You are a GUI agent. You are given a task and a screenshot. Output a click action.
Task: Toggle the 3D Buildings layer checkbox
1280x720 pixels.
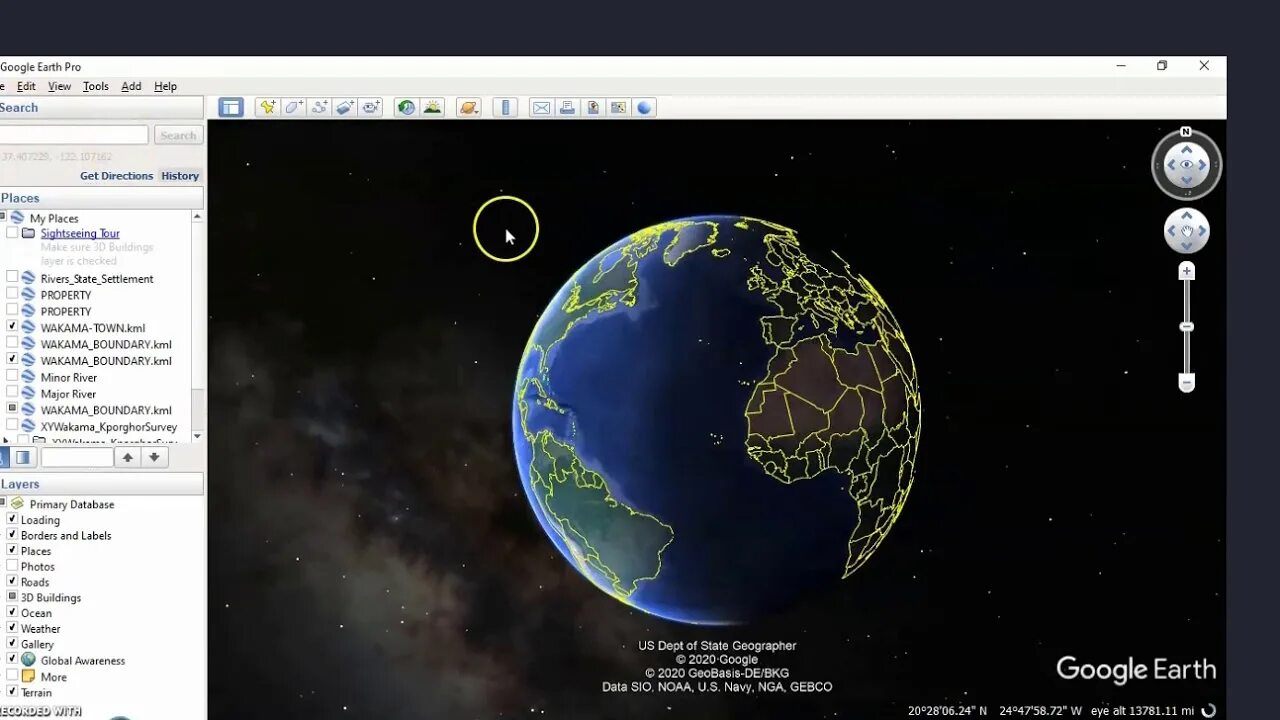(12, 597)
